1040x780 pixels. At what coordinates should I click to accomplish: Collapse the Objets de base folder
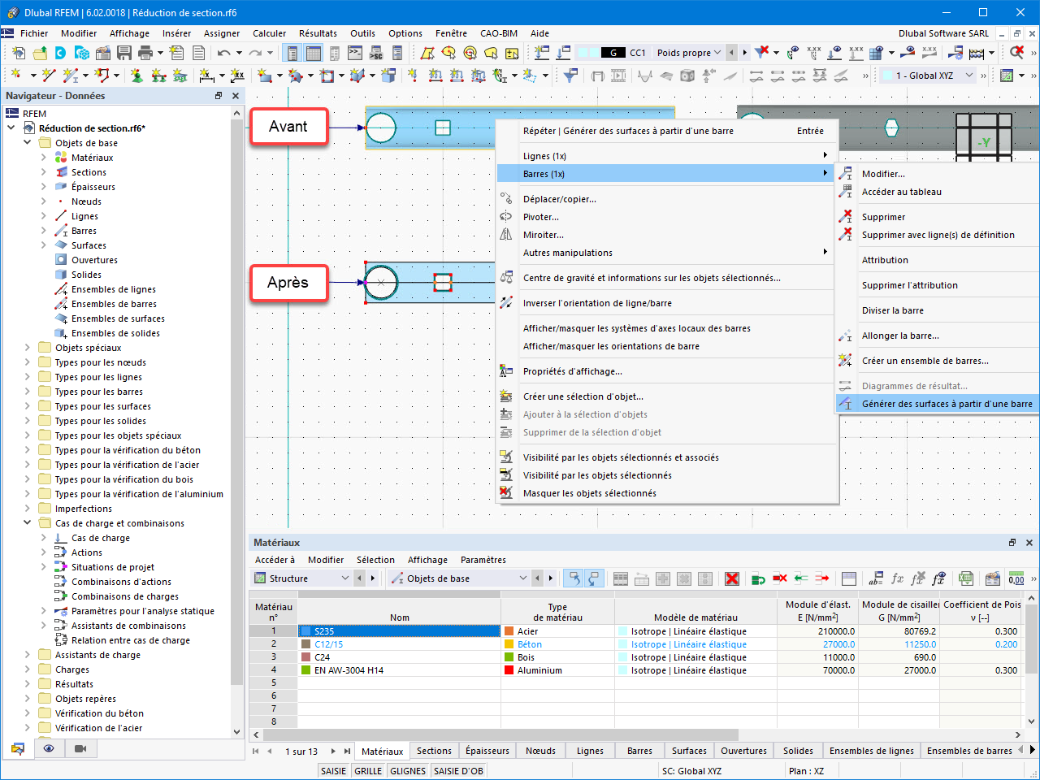(27, 143)
